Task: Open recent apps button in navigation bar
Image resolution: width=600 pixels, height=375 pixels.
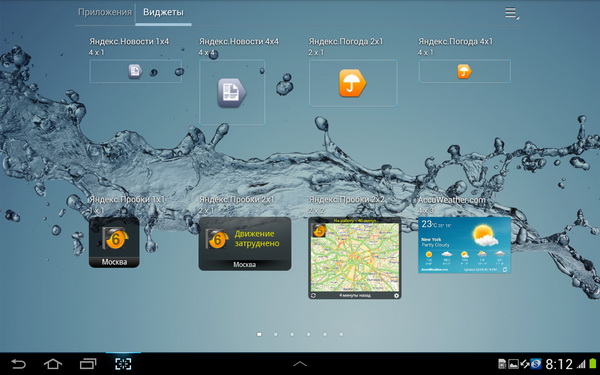Action: pos(88,364)
